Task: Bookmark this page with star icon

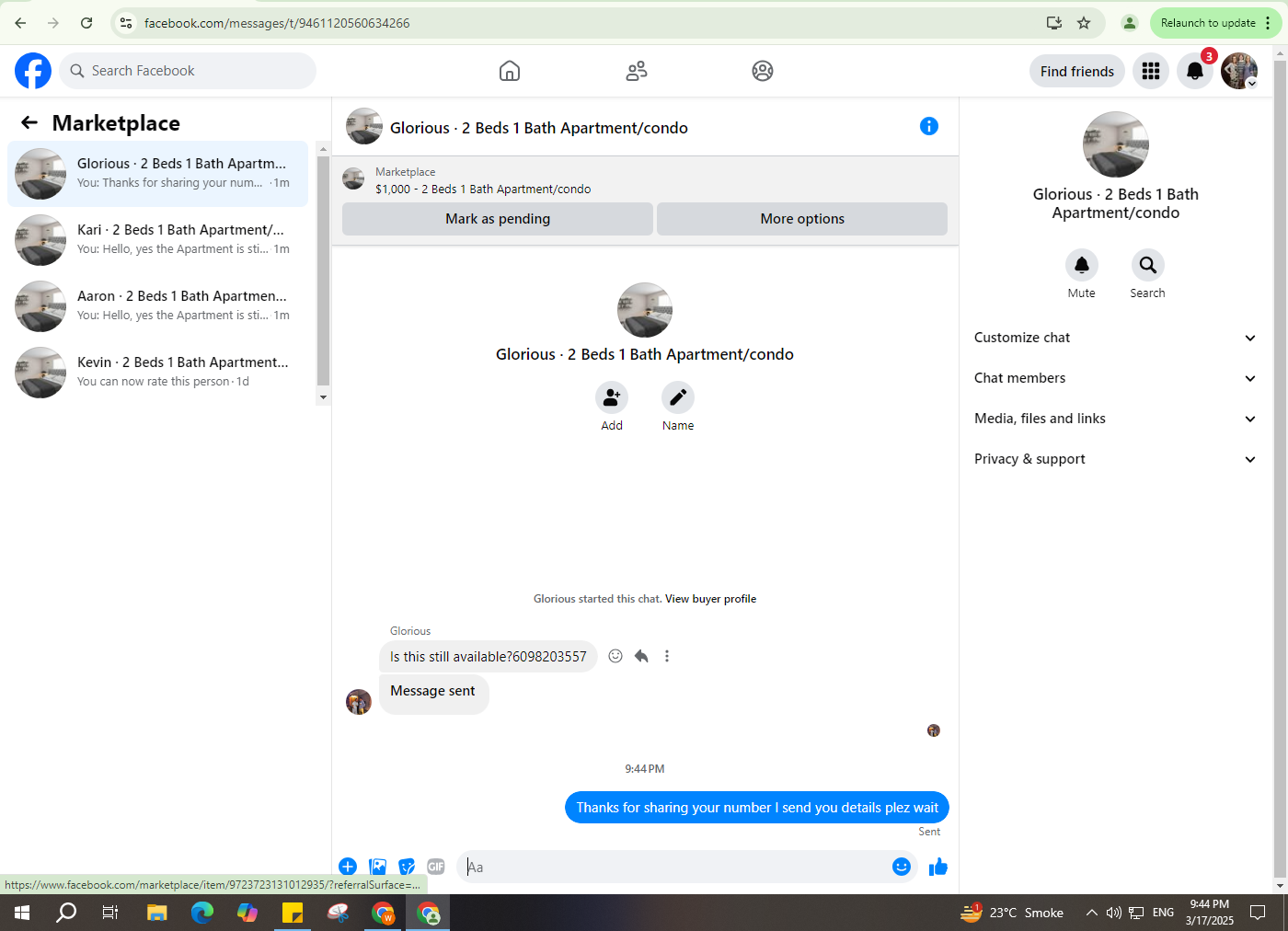Action: point(1084,23)
